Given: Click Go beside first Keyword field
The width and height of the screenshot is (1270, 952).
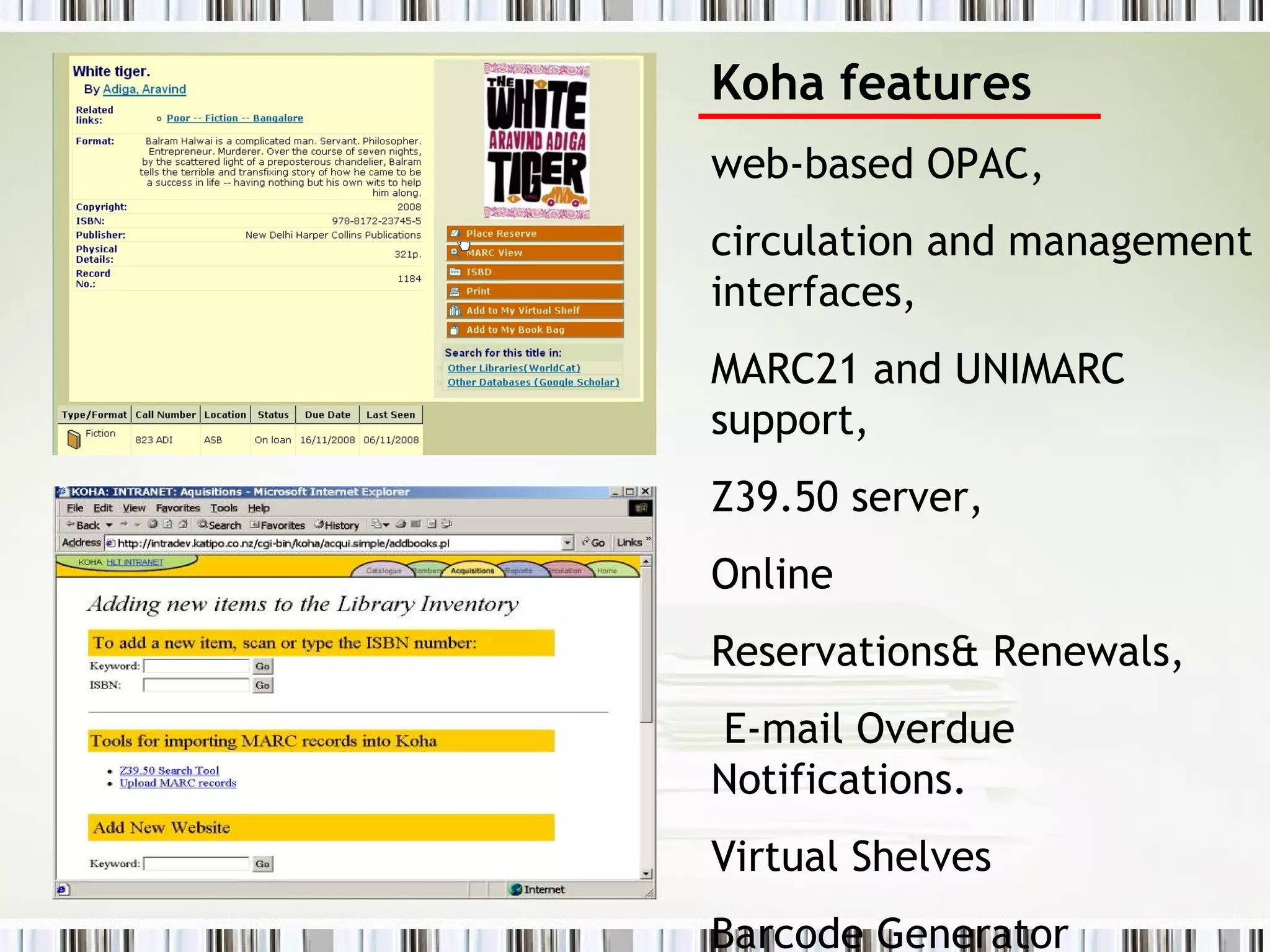Looking at the screenshot, I should (262, 666).
